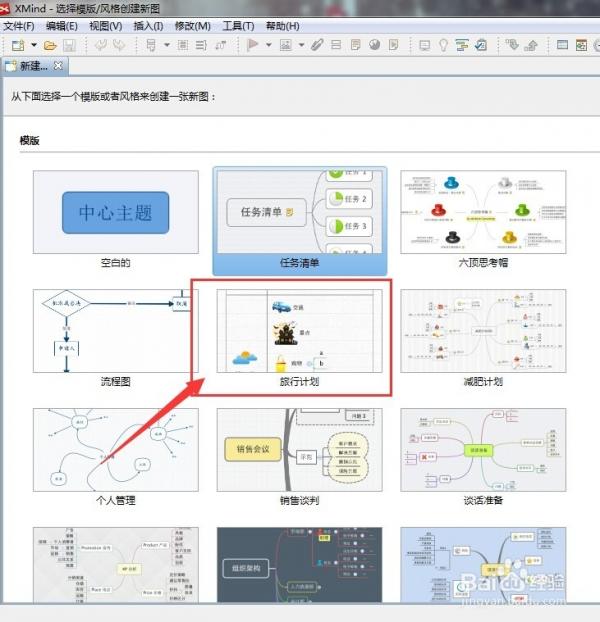
Task: Select the dark 组织架构 template thumbnail
Action: 299,565
